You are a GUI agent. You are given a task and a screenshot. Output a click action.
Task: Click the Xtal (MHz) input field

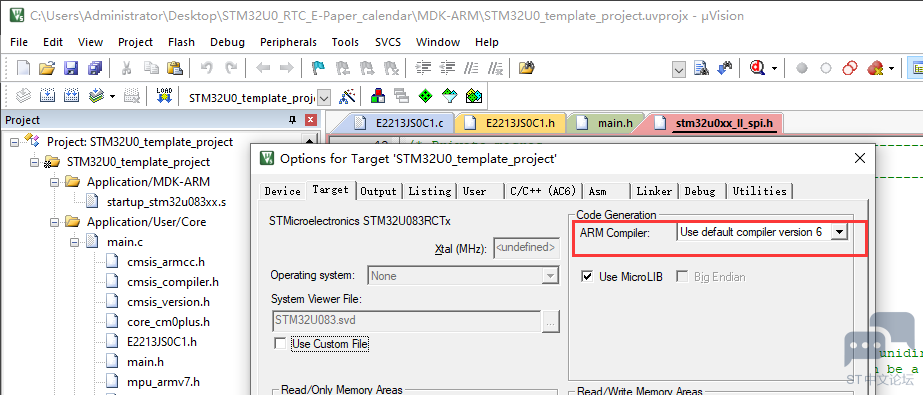[x=526, y=248]
